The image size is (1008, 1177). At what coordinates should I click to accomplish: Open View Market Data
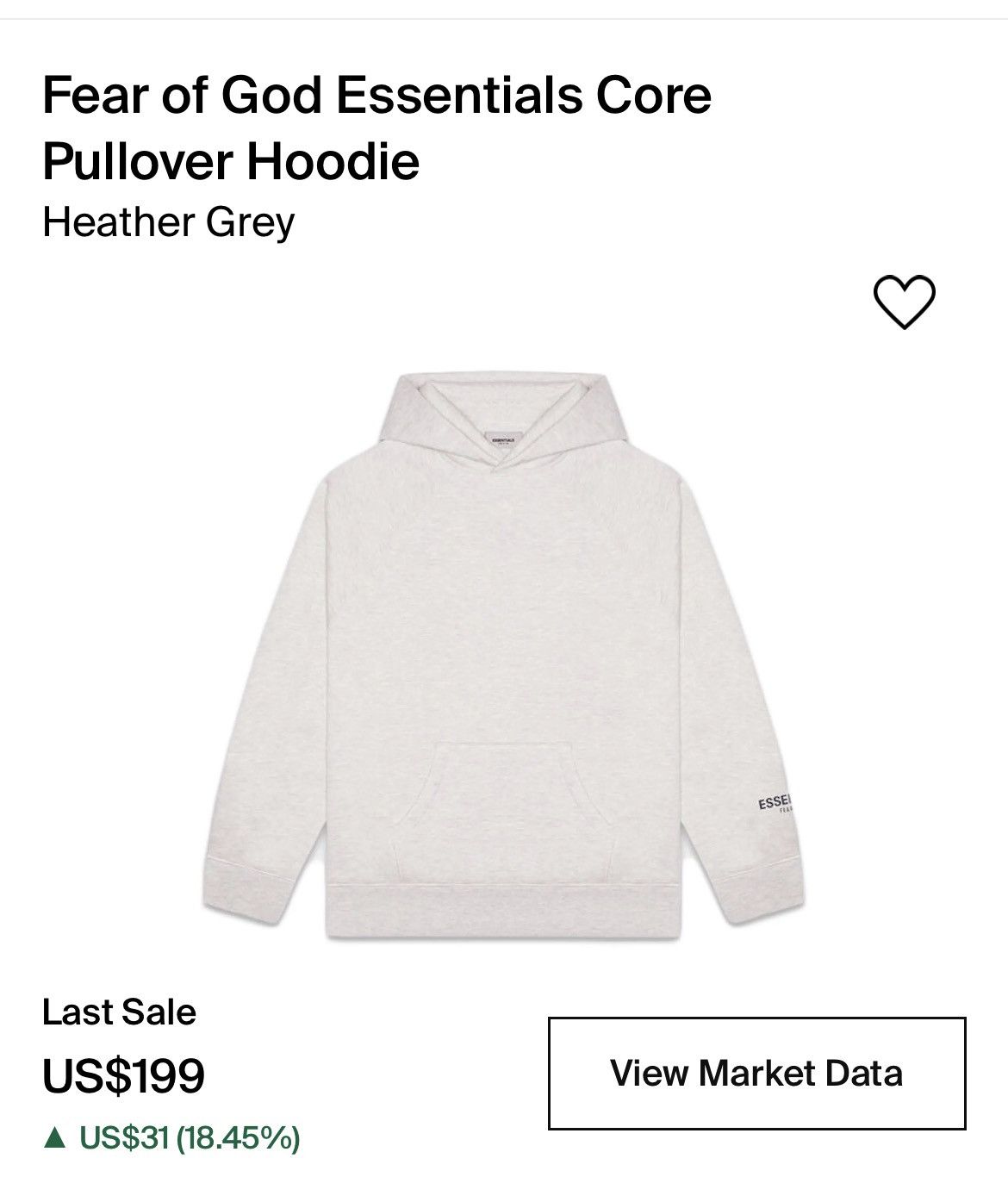756,1073
